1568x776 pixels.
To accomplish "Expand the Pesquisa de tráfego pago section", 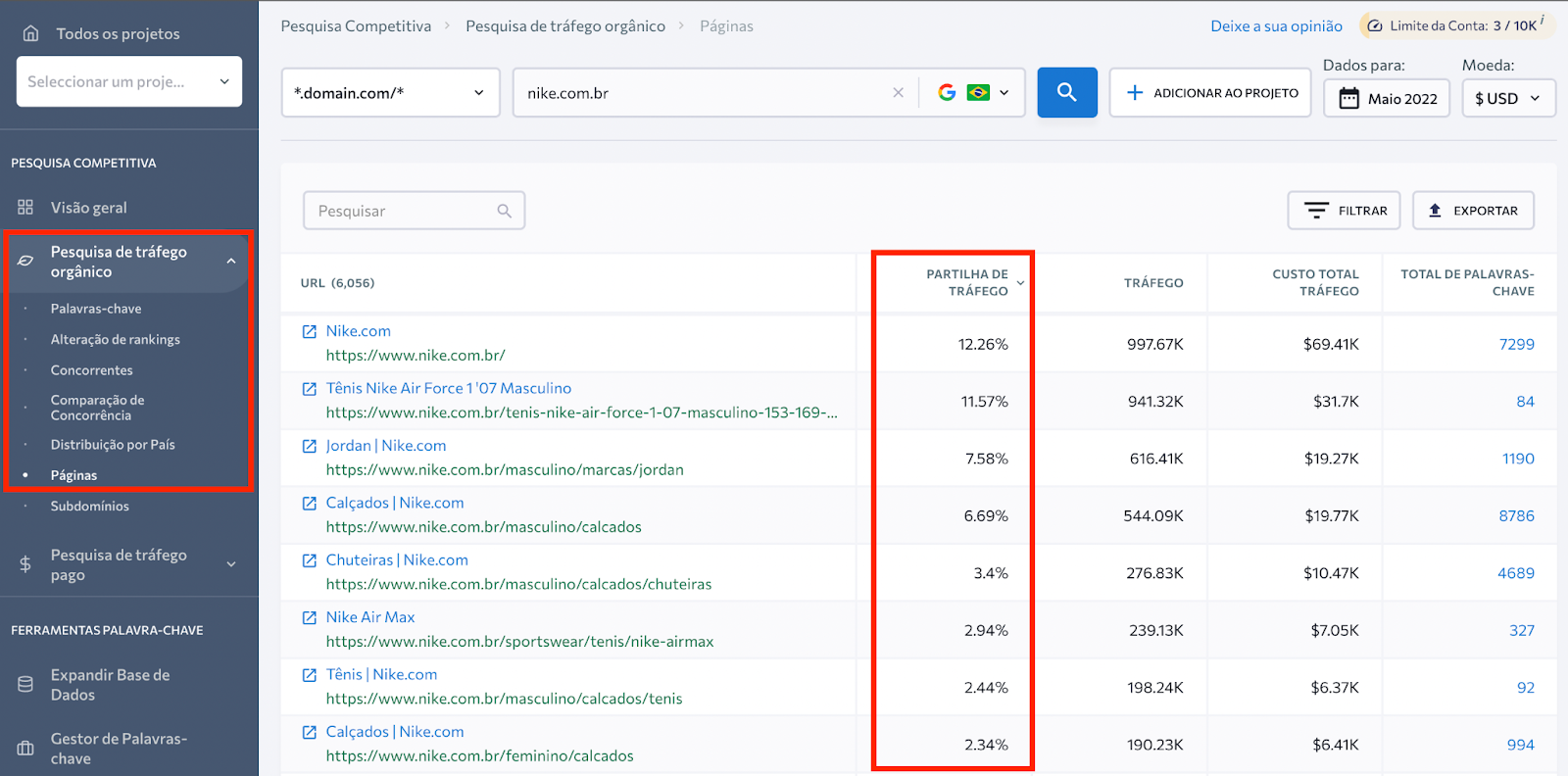I will (231, 564).
